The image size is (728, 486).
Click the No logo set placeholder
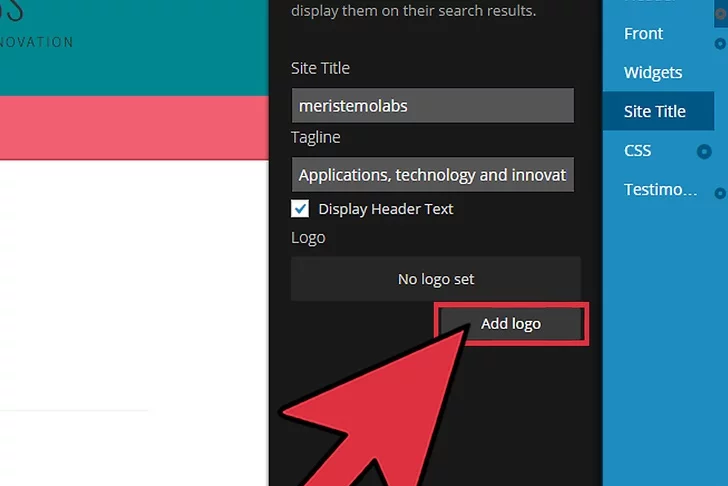coord(435,279)
